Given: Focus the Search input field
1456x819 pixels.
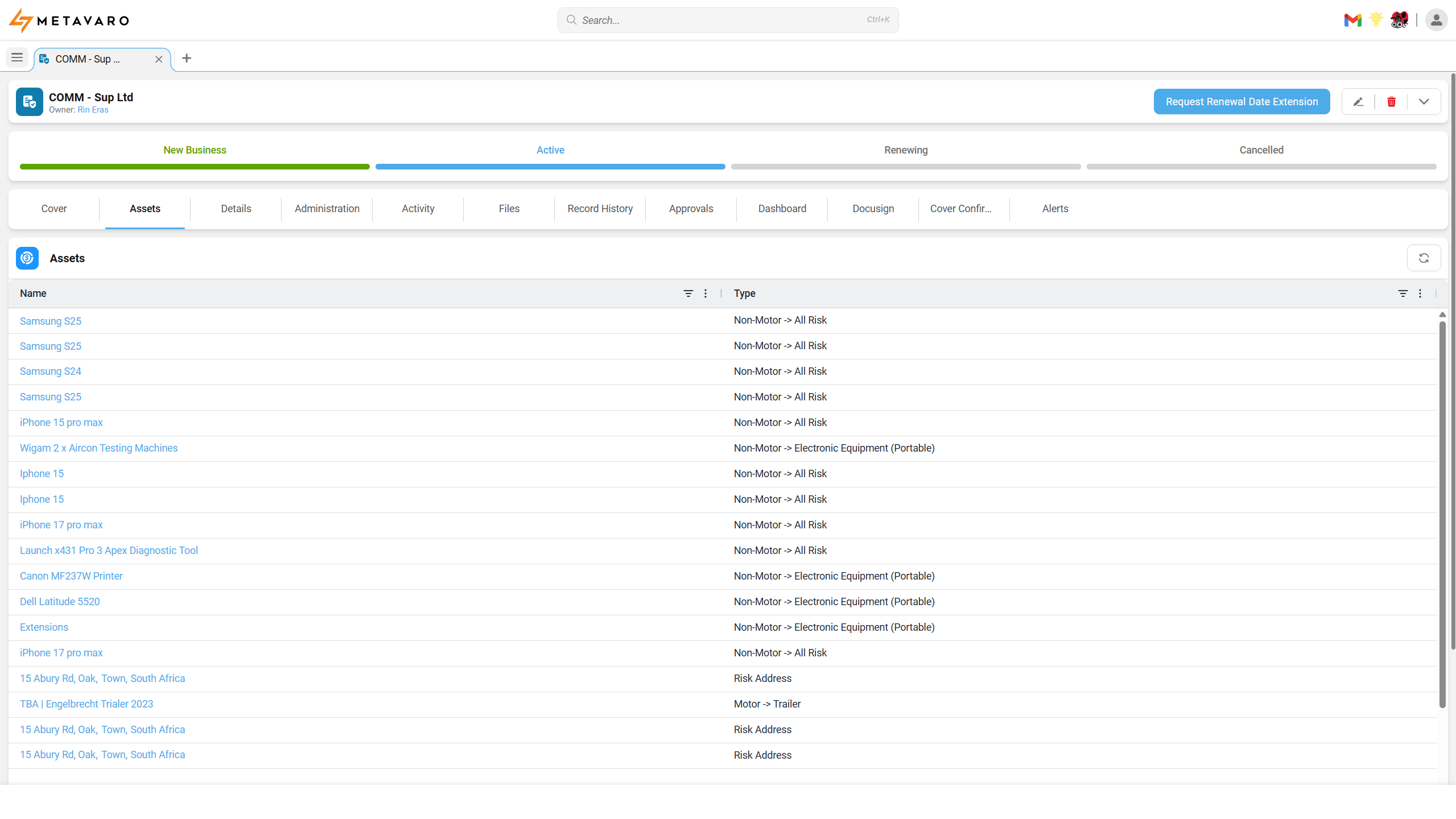Looking at the screenshot, I should point(728,20).
